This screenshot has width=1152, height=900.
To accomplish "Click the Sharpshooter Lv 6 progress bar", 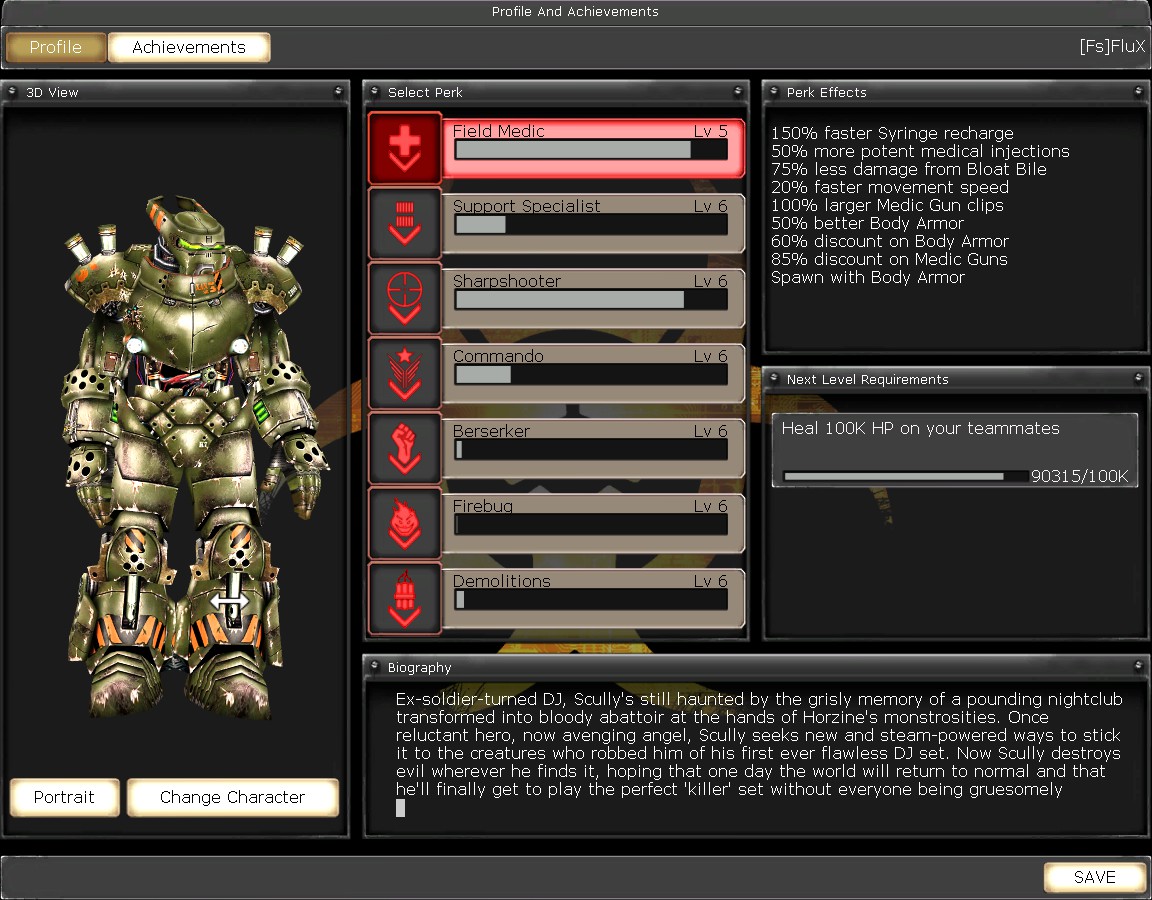I will coord(590,300).
